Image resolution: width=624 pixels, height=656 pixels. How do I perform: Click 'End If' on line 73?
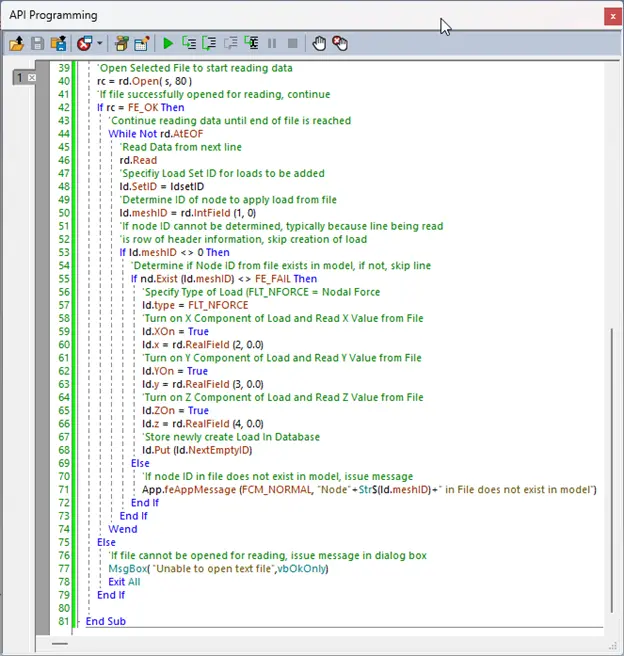[133, 516]
